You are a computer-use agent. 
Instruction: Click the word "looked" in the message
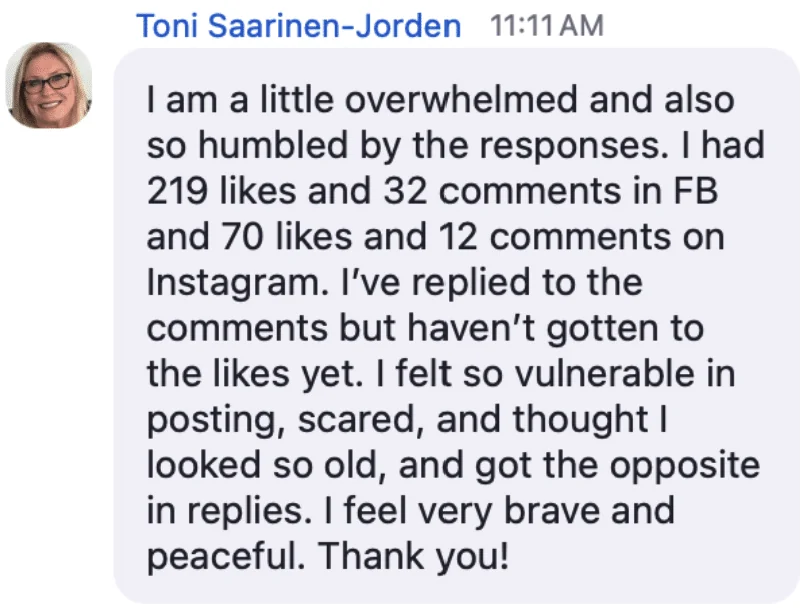point(208,466)
